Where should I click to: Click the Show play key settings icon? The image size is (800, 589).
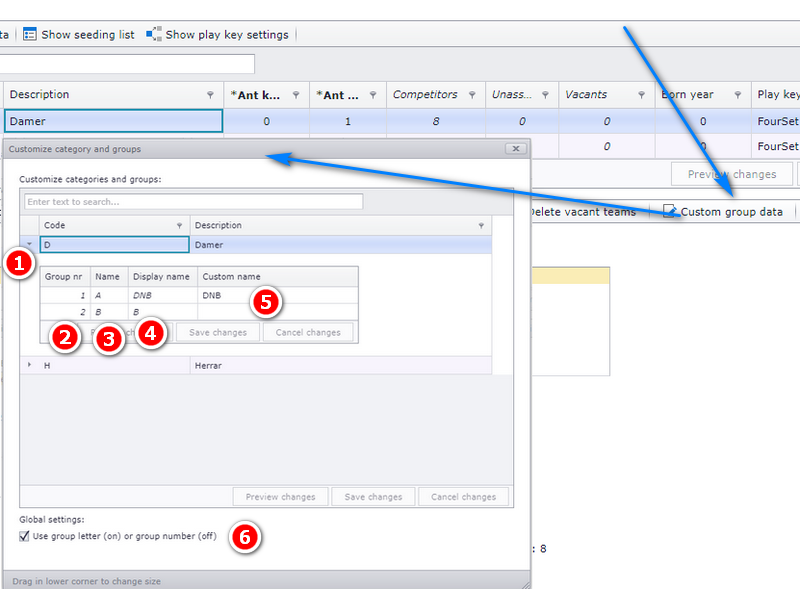[x=154, y=34]
